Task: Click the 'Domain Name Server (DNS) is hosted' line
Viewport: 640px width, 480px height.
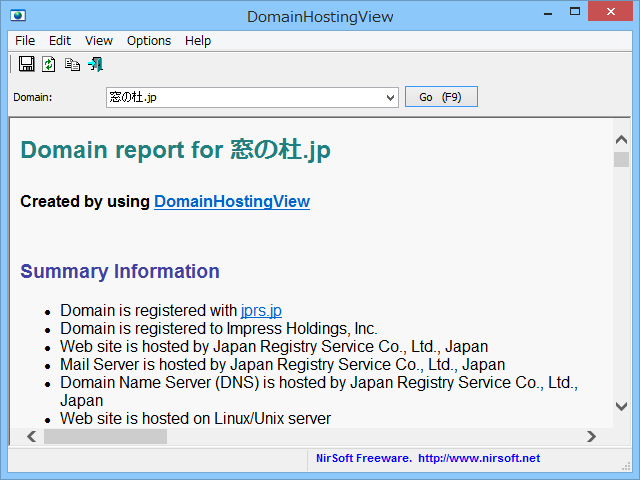Action: (319, 391)
